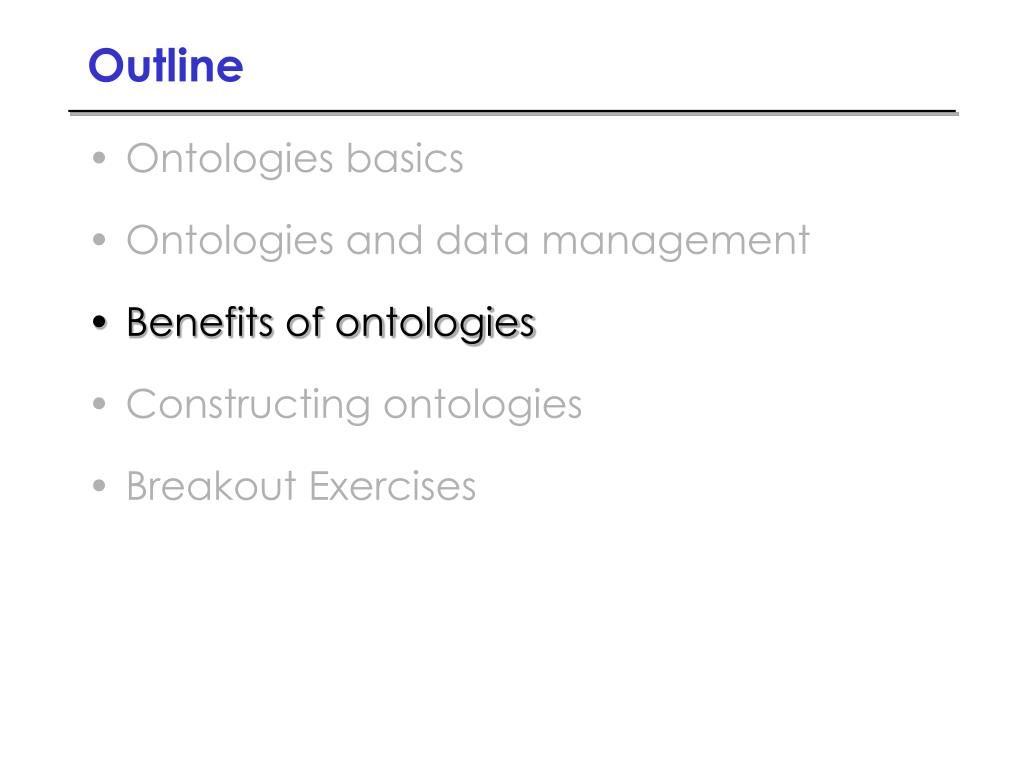Click the Outline slide title
Screen dimensions: 1024x768
(x=166, y=65)
